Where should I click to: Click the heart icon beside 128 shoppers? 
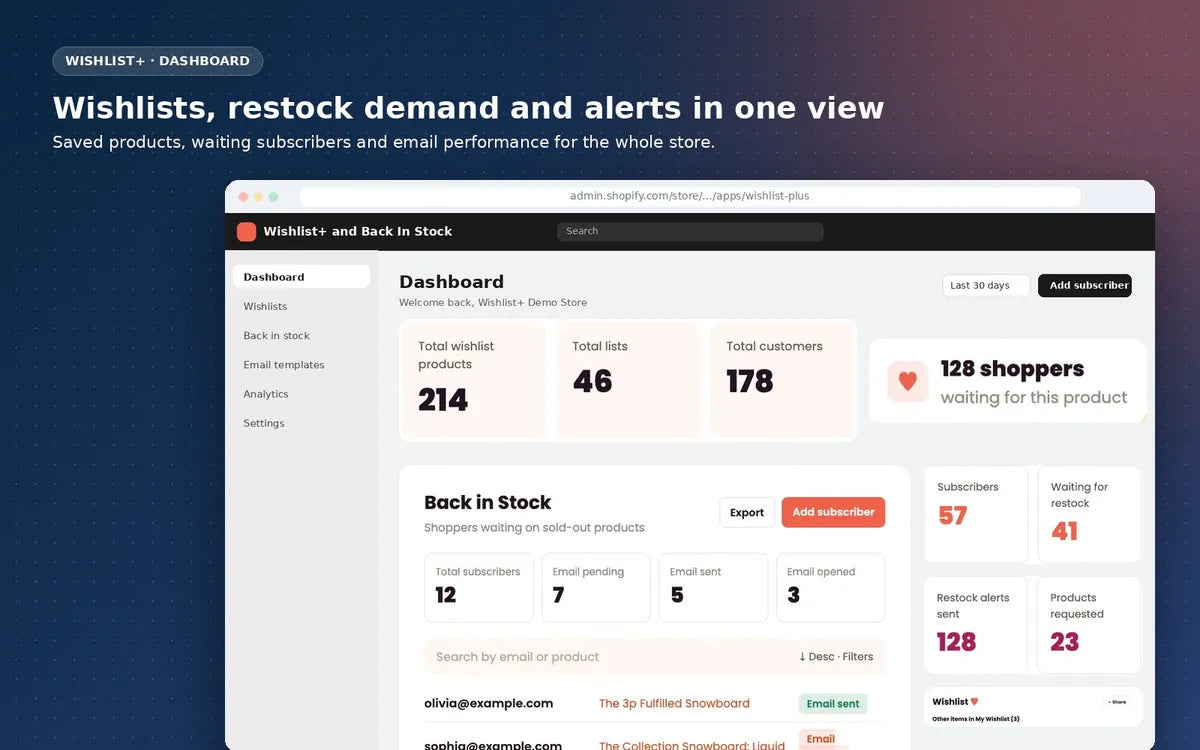point(908,381)
